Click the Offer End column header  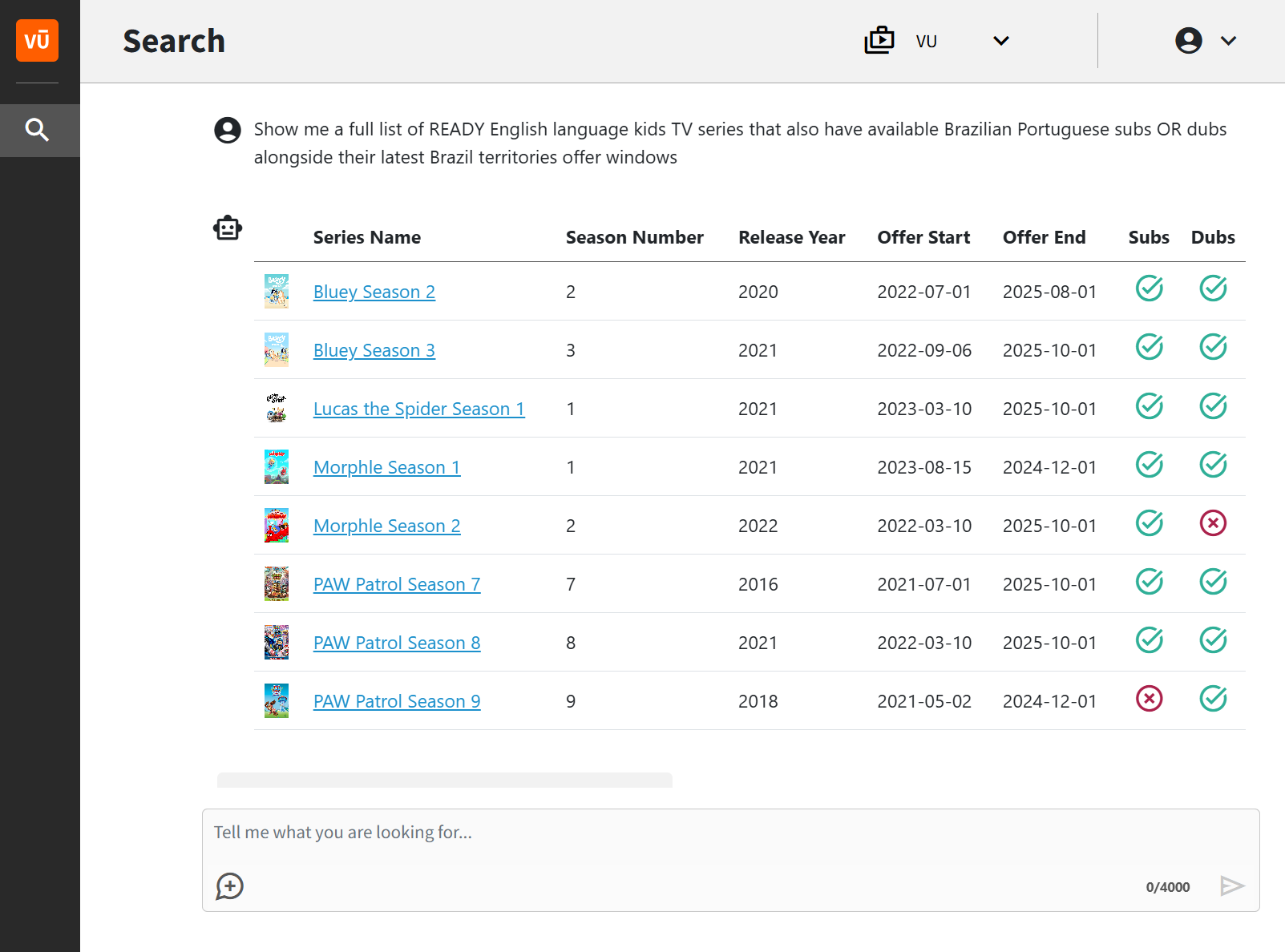click(1044, 237)
